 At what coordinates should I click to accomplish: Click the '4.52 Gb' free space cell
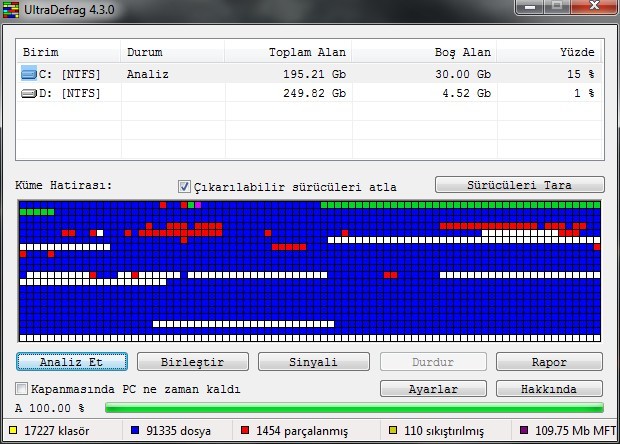point(467,93)
